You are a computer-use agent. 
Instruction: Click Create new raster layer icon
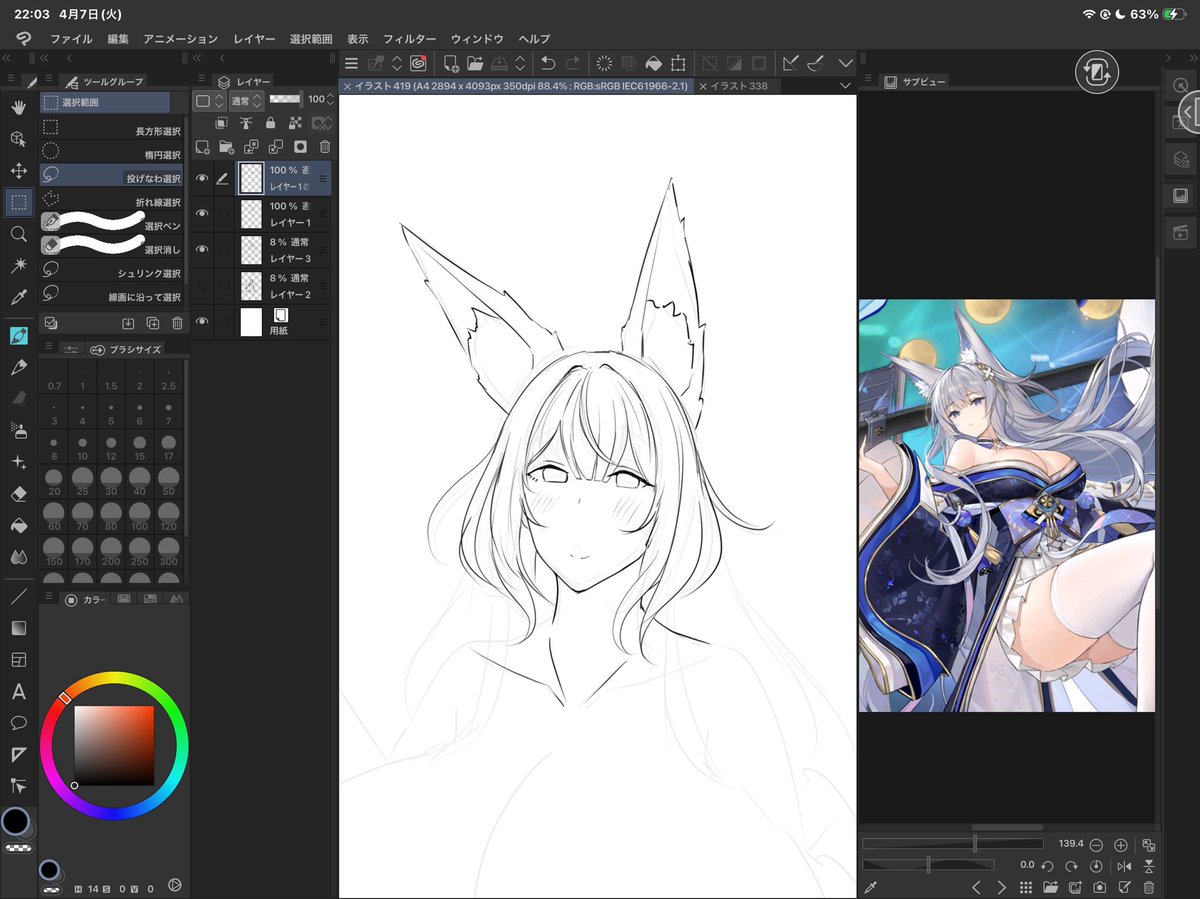coord(203,146)
